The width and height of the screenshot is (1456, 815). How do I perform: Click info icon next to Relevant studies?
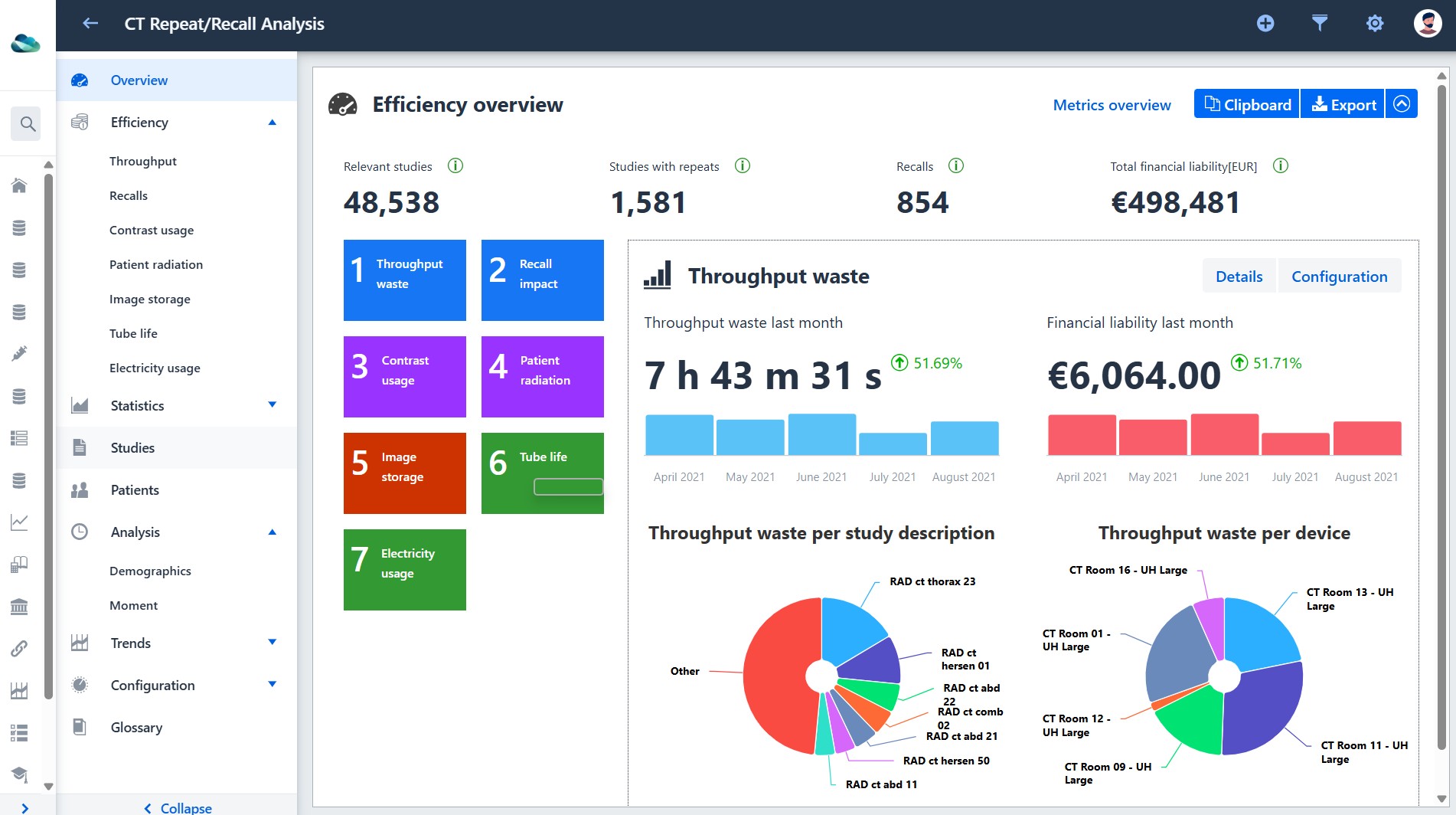click(x=455, y=165)
